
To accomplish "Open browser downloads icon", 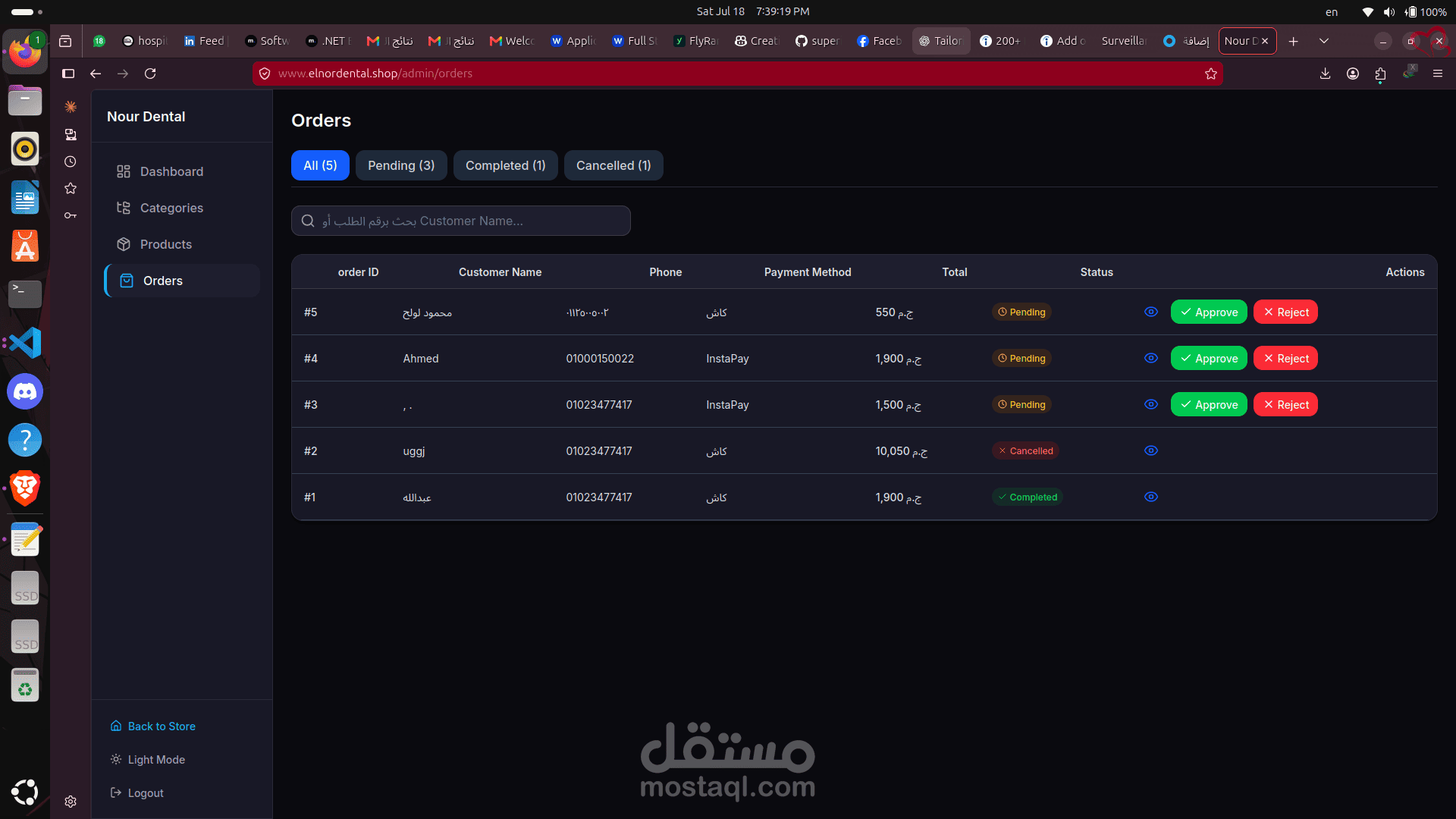I will (1325, 74).
